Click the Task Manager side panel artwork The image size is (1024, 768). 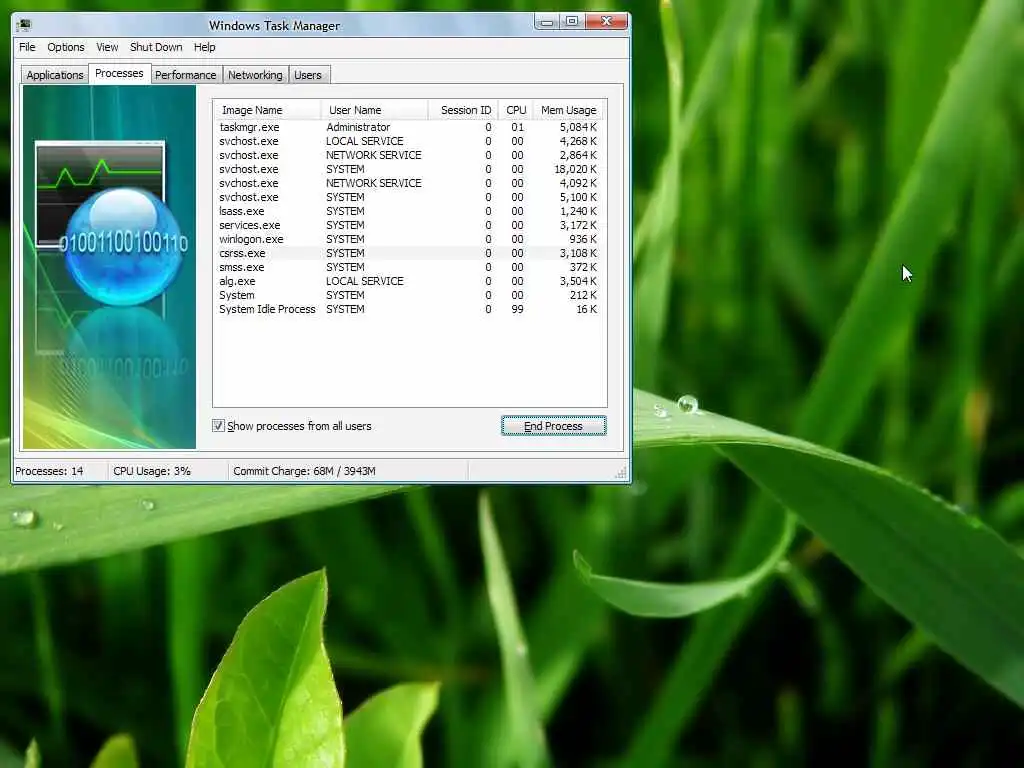click(109, 267)
